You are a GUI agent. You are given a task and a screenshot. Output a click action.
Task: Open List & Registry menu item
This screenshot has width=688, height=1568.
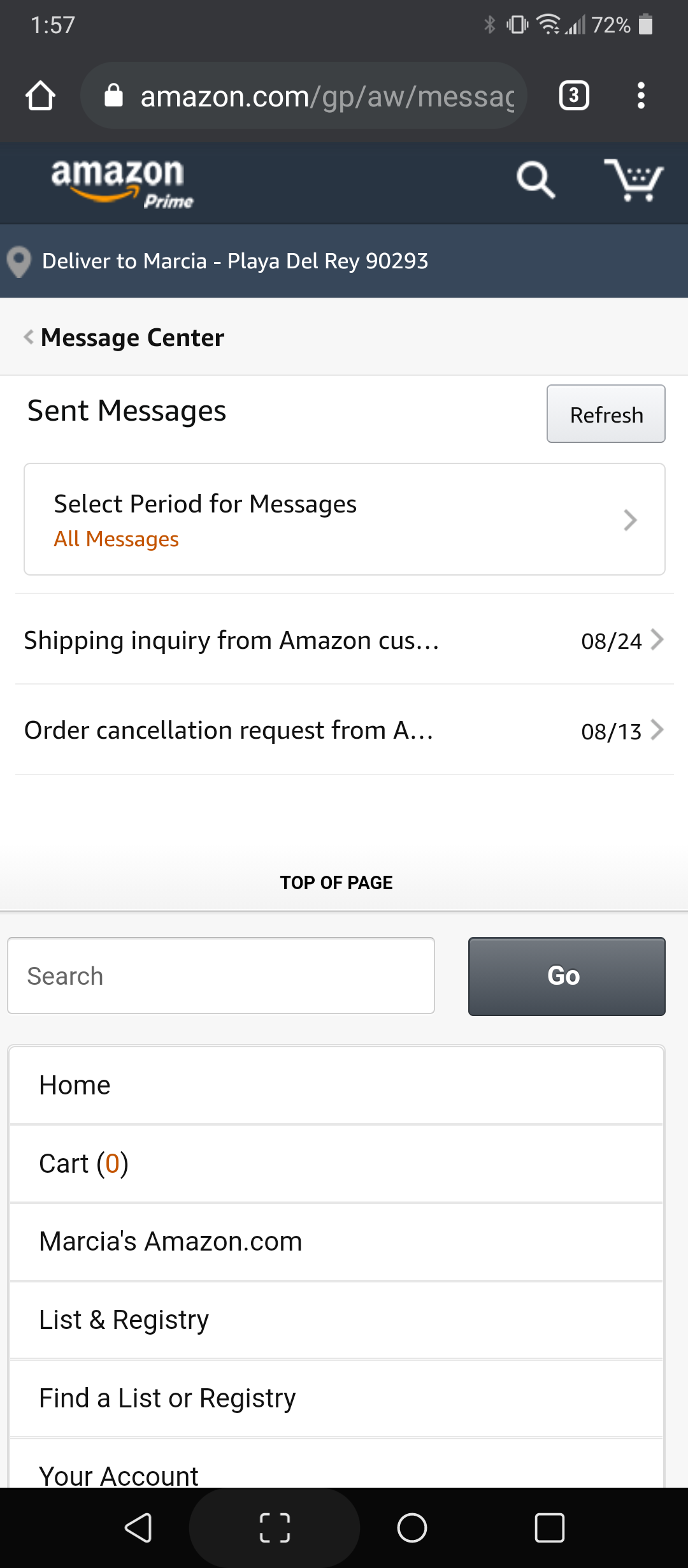[336, 1320]
